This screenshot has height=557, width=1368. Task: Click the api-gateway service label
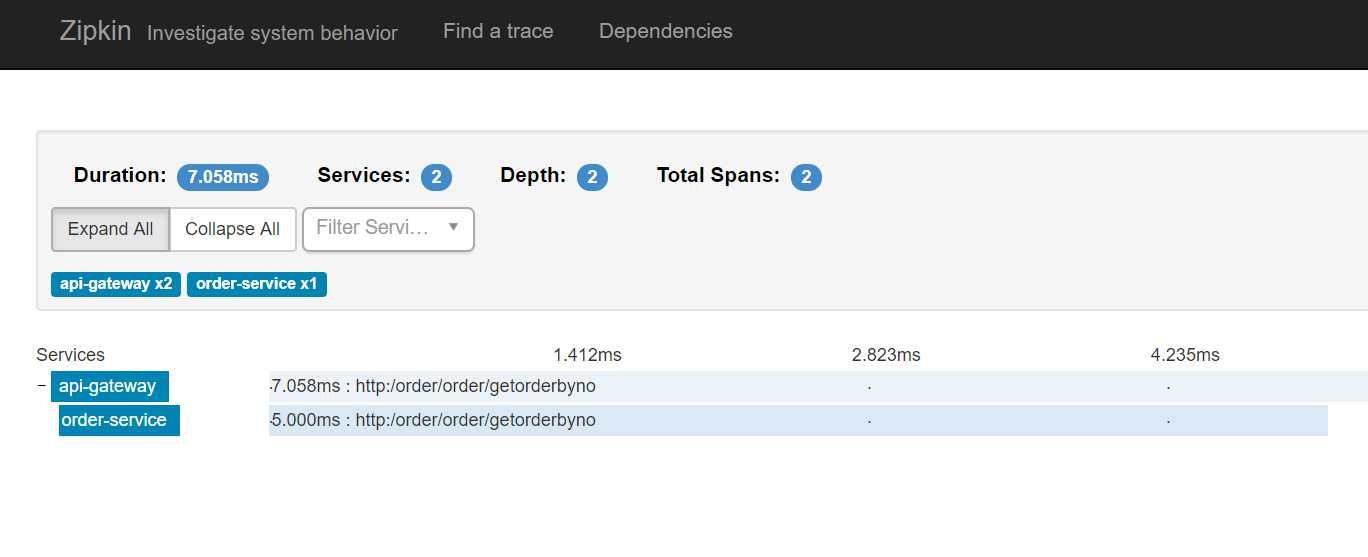point(110,386)
